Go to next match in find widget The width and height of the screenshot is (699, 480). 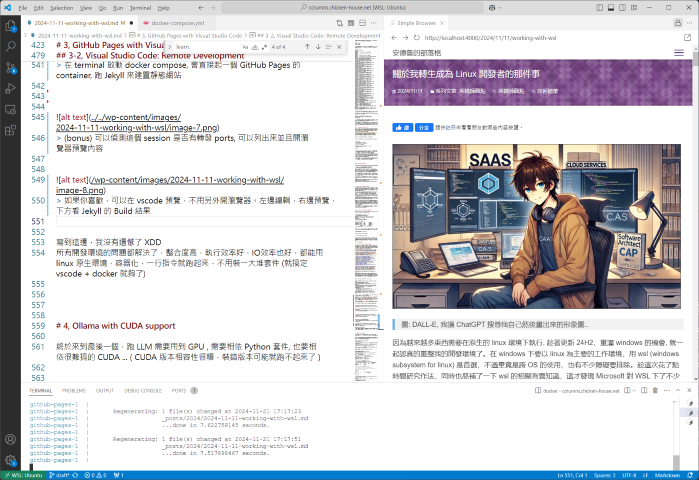click(x=318, y=47)
